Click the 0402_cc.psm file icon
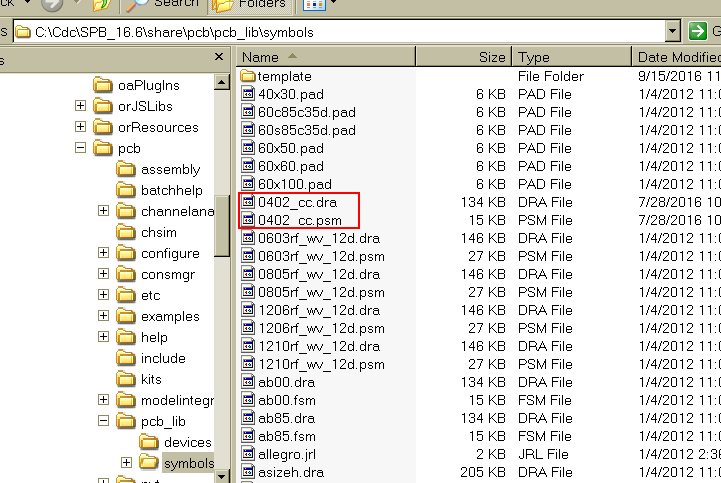721x483 pixels. 248,220
